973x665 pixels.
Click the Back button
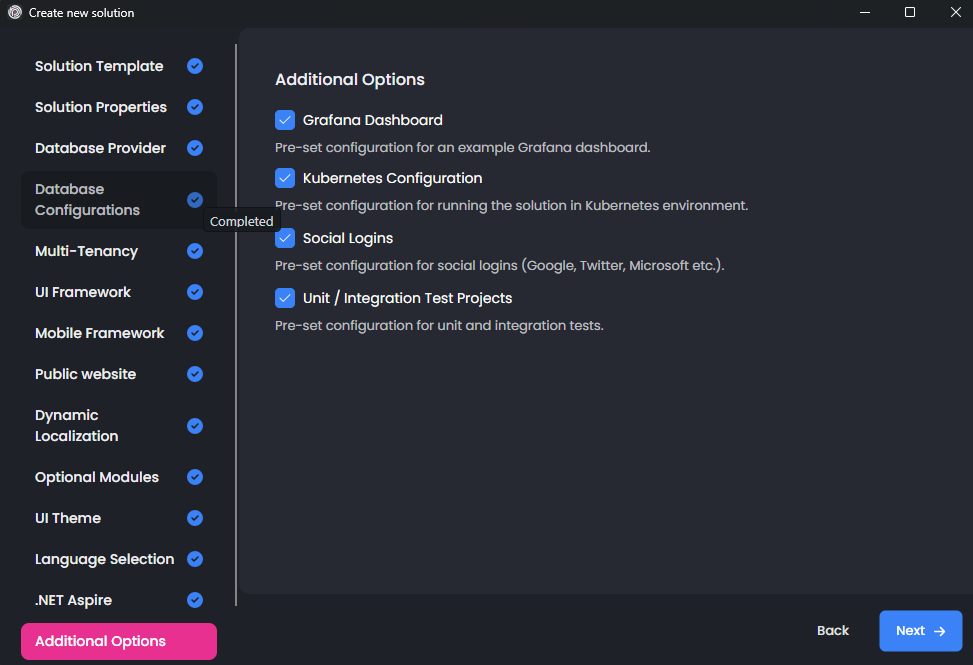(x=832, y=631)
